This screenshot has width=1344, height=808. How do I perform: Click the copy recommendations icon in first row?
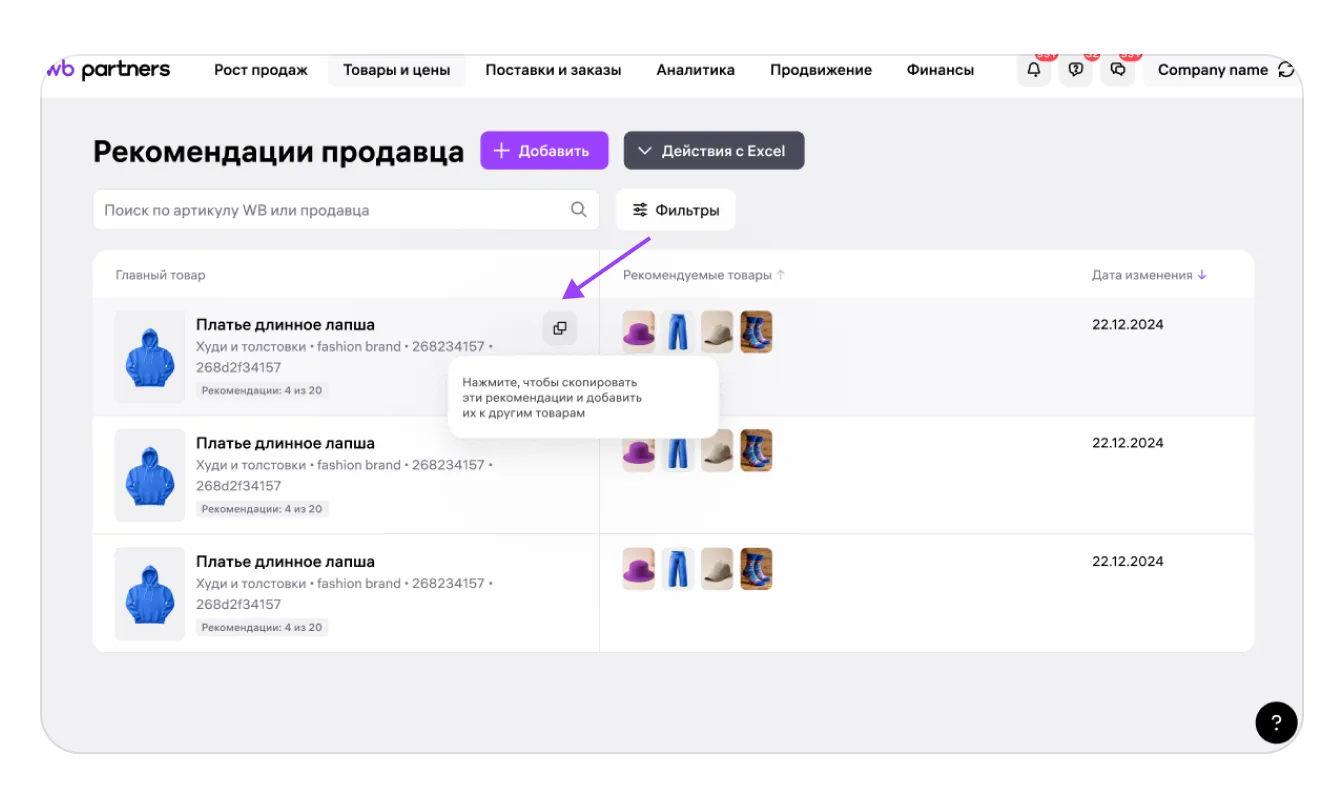point(560,328)
